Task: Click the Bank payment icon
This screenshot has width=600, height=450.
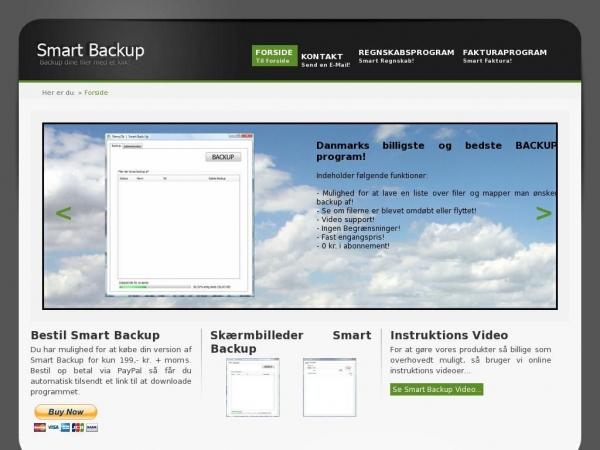Action: (x=92, y=427)
